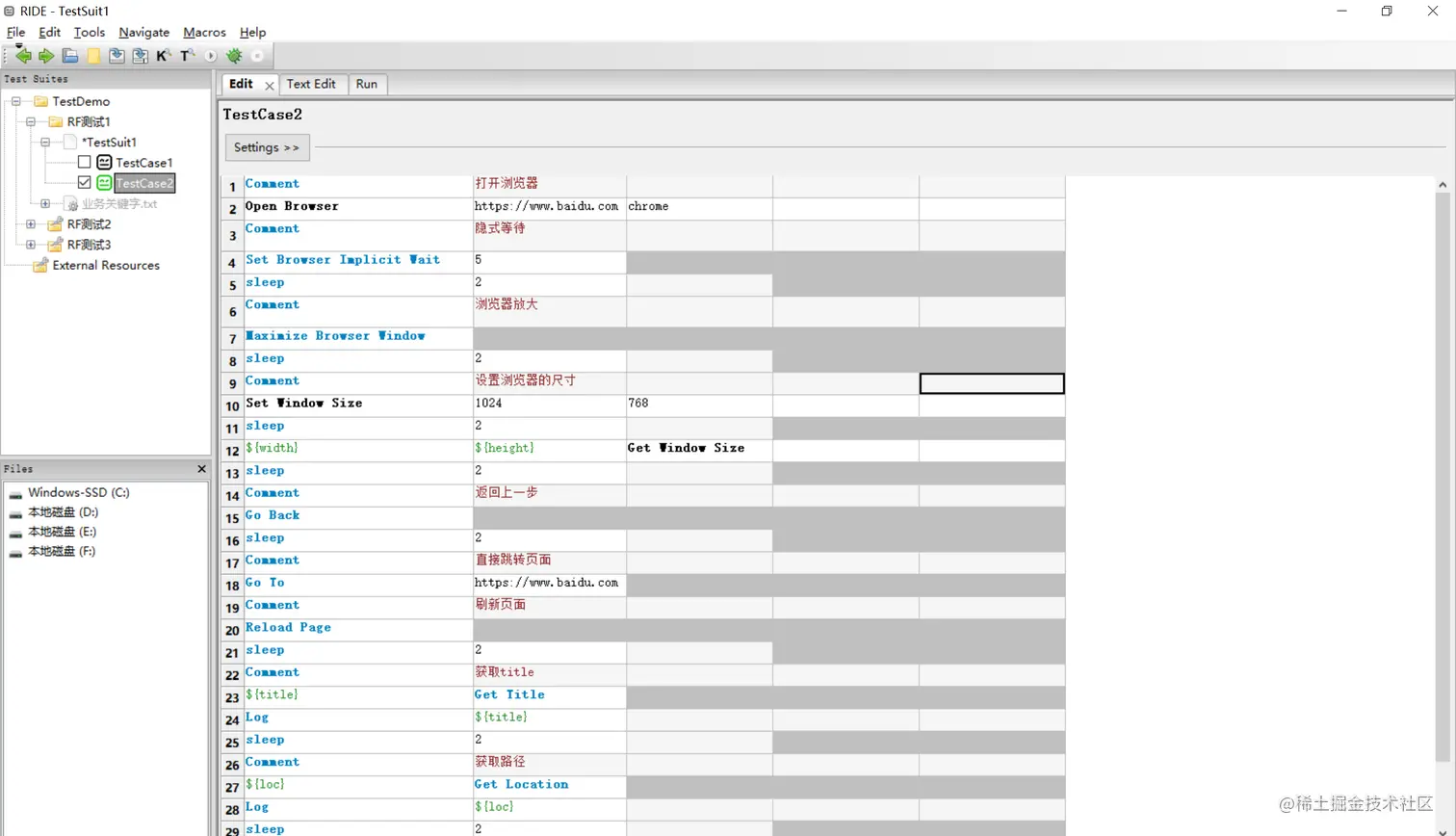This screenshot has width=1456, height=836.
Task: Click the grid vertical scrollbar thumb
Action: [x=1443, y=477]
